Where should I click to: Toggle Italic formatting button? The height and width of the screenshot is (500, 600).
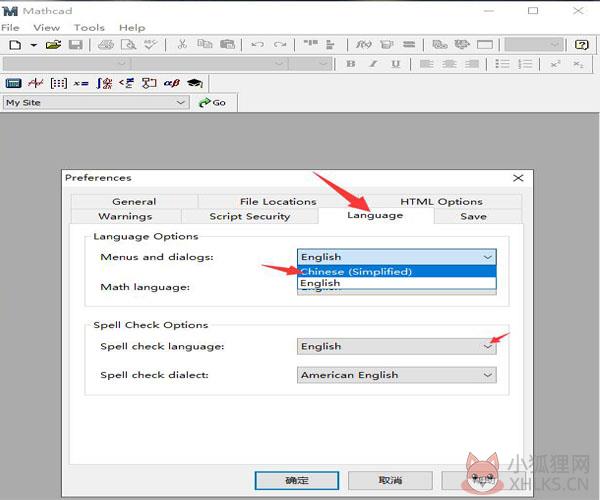click(373, 64)
